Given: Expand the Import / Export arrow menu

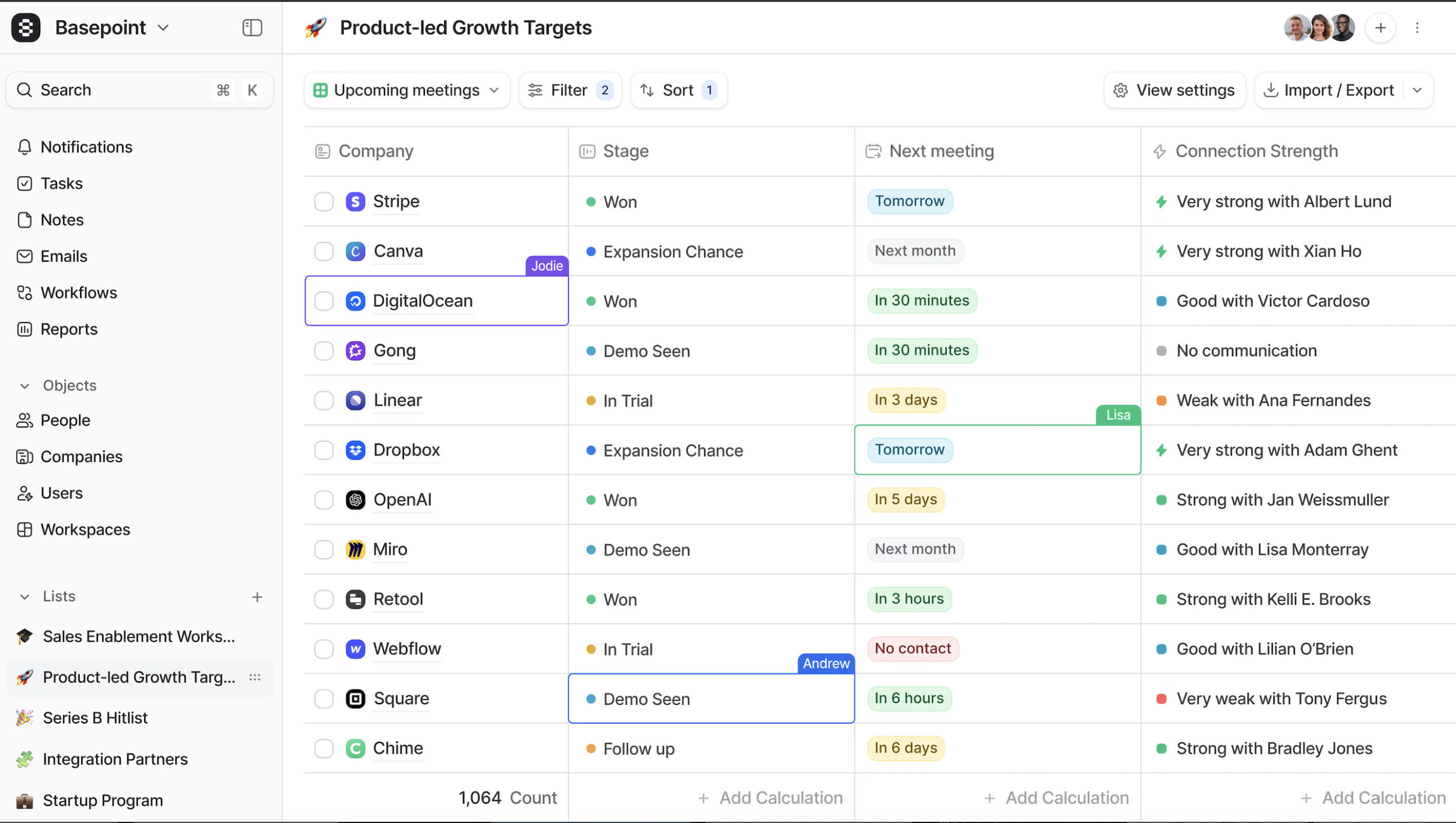Looking at the screenshot, I should coord(1417,90).
